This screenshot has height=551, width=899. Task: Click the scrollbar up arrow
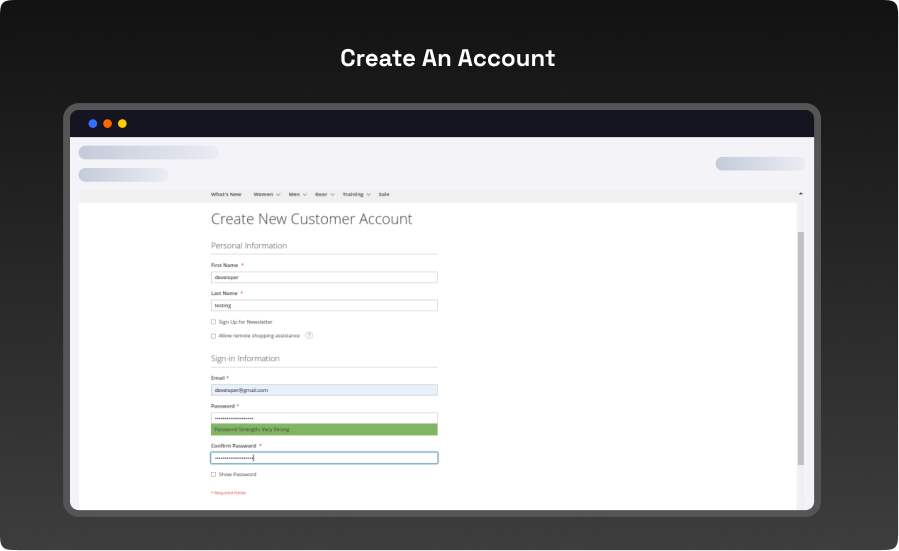coord(800,194)
